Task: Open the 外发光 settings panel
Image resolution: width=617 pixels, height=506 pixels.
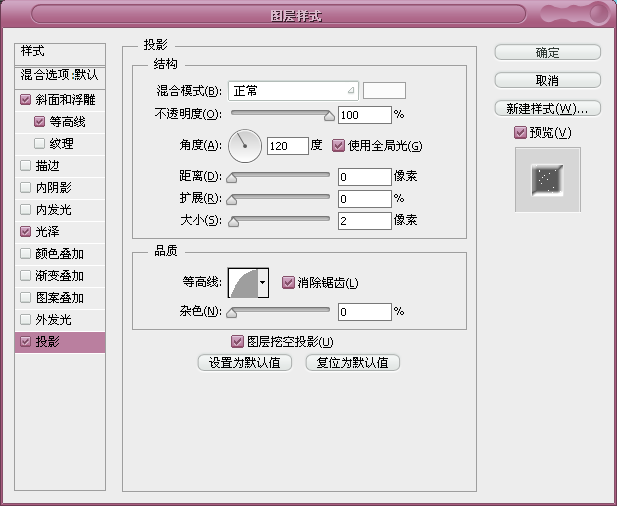Action: [54, 319]
